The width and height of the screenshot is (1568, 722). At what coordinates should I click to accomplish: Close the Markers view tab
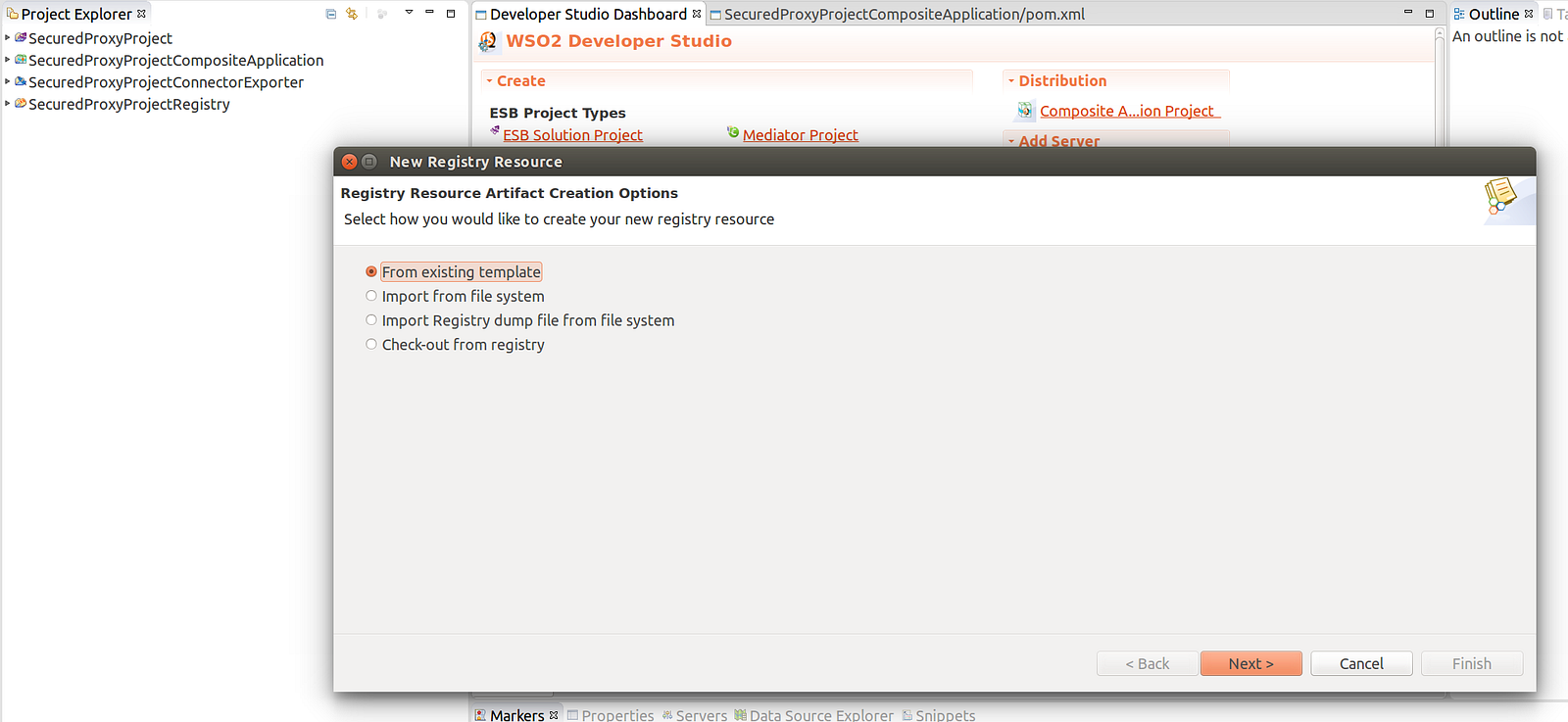(554, 715)
